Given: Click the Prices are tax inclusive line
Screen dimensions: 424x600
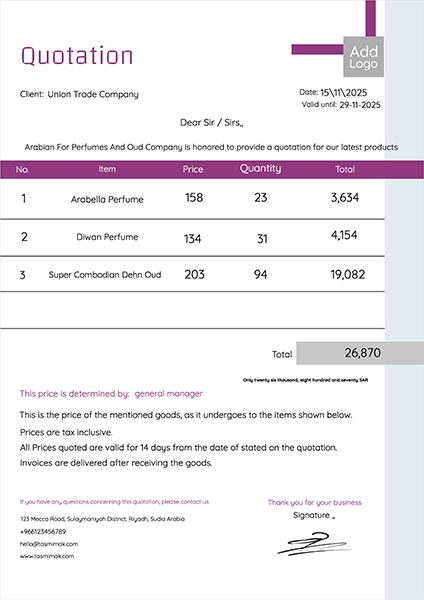Looking at the screenshot, I should pos(66,432).
